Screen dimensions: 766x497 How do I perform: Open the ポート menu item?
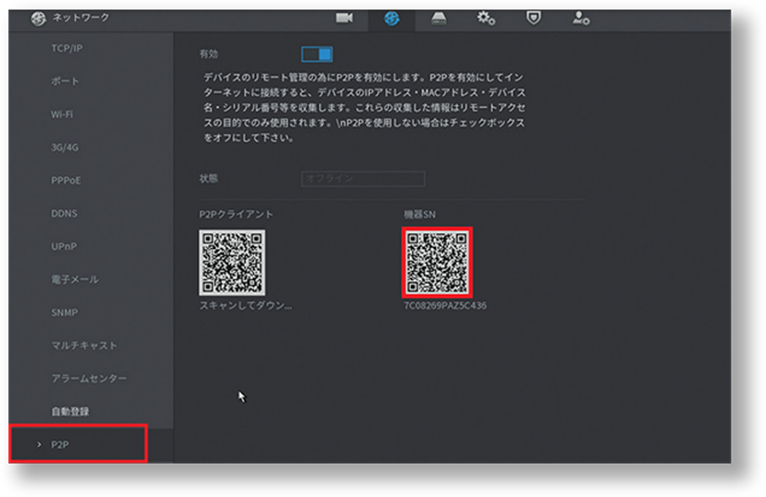(x=65, y=81)
